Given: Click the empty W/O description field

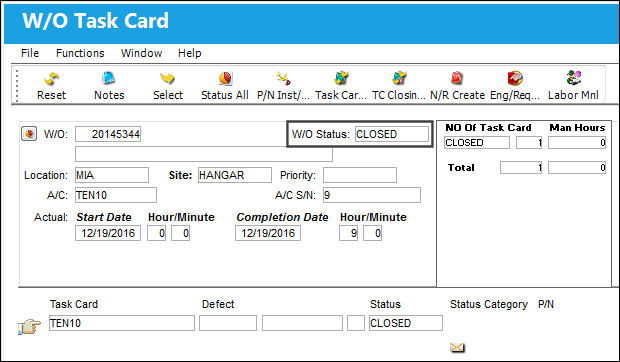Looking at the screenshot, I should pos(204,154).
